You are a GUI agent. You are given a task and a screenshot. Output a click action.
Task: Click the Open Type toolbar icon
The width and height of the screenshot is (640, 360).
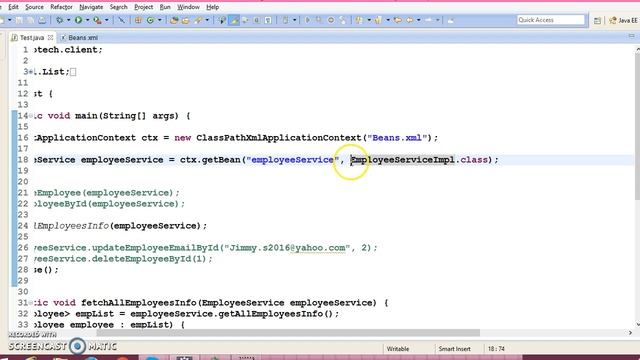(174, 20)
